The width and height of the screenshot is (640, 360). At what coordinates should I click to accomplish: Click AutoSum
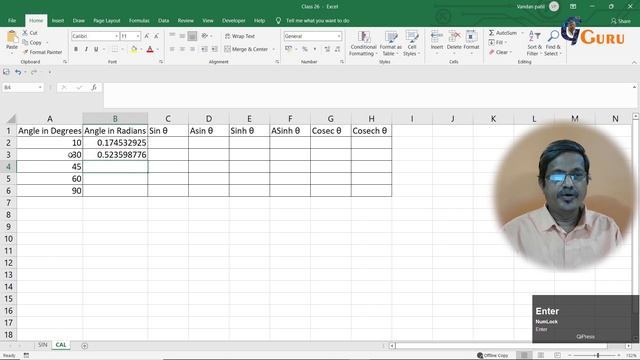(503, 33)
